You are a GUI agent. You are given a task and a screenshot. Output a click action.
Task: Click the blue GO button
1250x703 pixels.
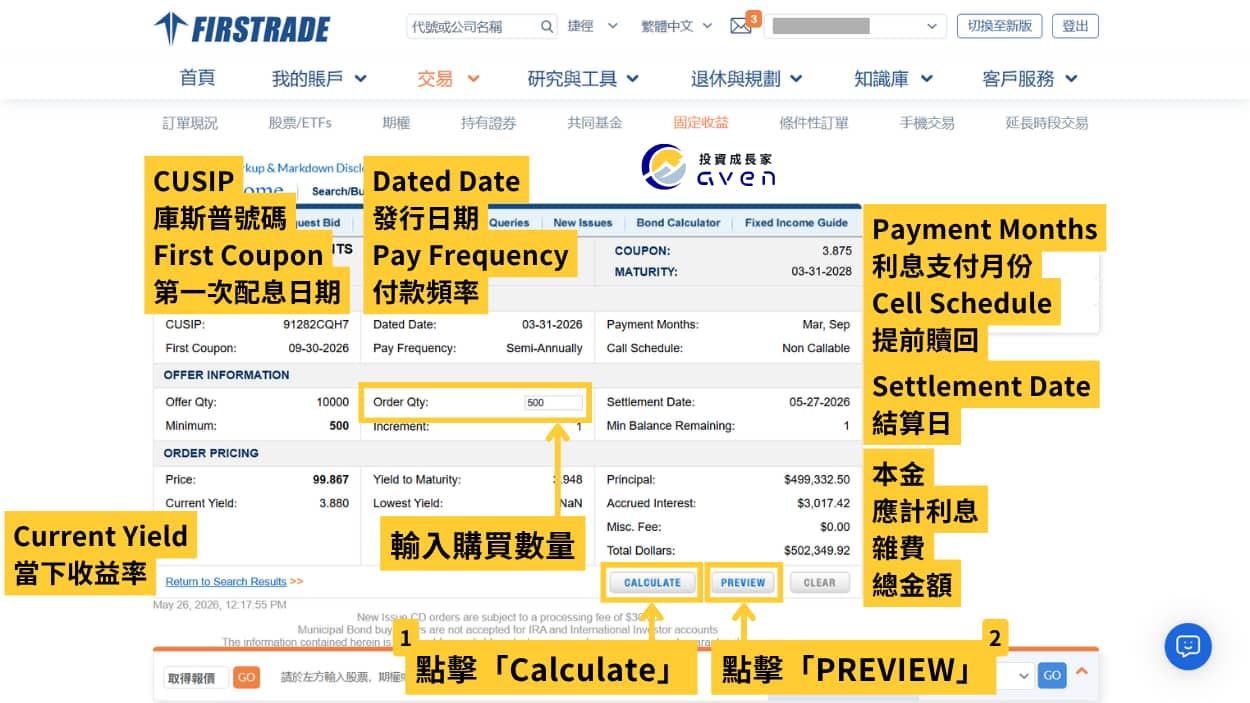pyautogui.click(x=1052, y=675)
